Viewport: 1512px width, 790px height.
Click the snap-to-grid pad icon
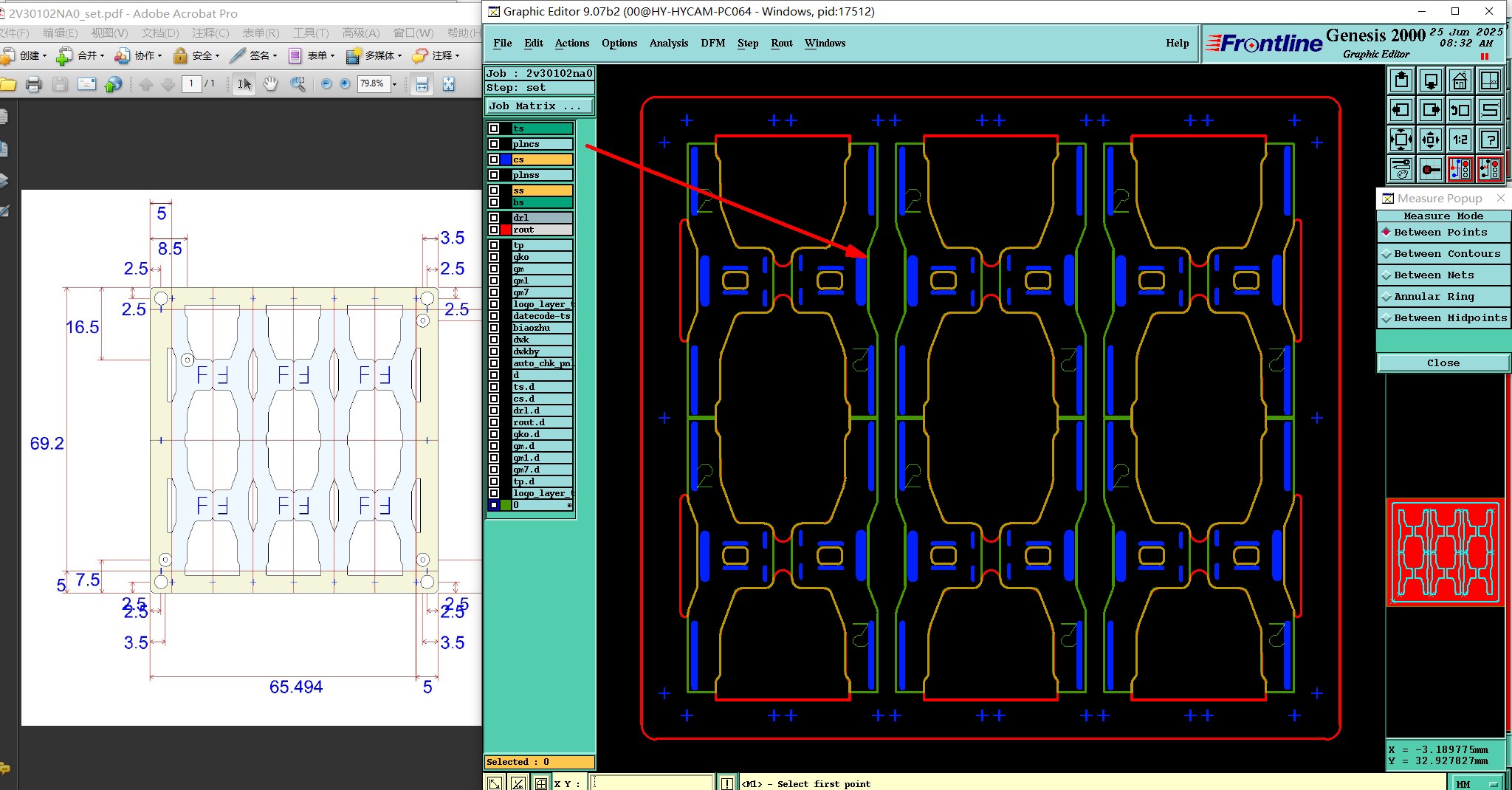coord(1431,169)
